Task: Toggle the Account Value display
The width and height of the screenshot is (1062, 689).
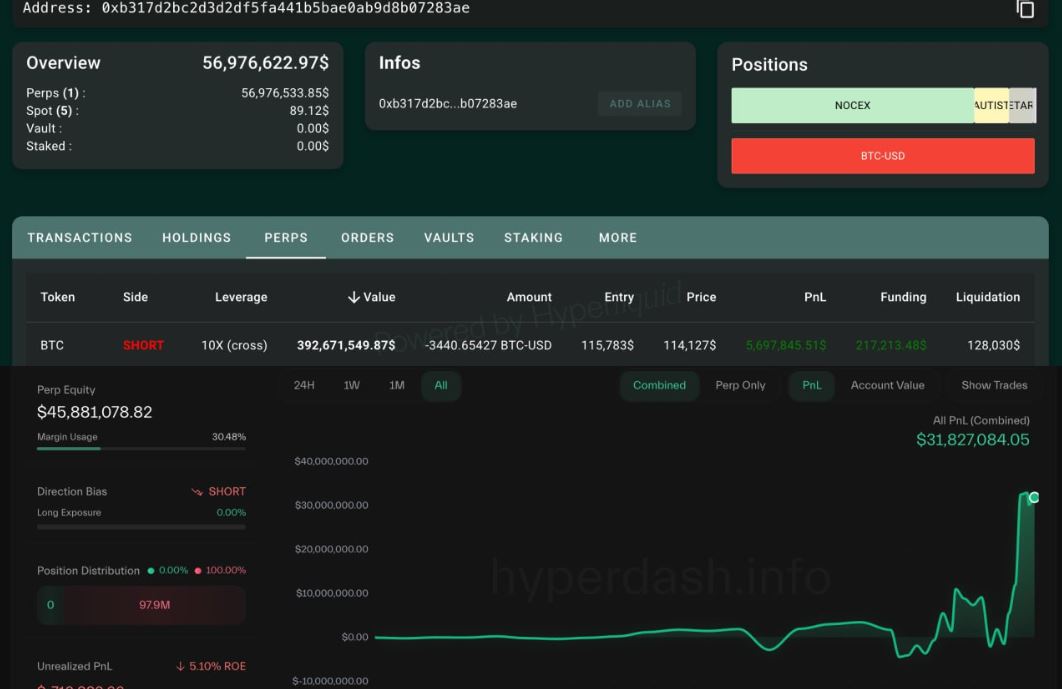Action: pos(889,384)
